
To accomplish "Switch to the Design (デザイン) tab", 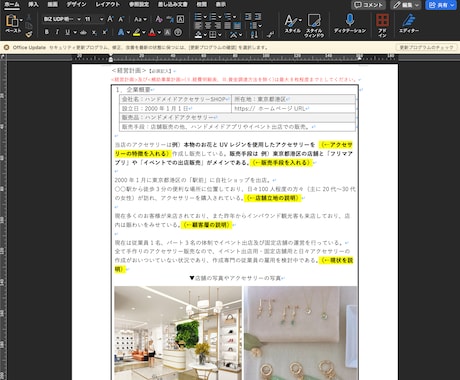I will [x=76, y=4].
